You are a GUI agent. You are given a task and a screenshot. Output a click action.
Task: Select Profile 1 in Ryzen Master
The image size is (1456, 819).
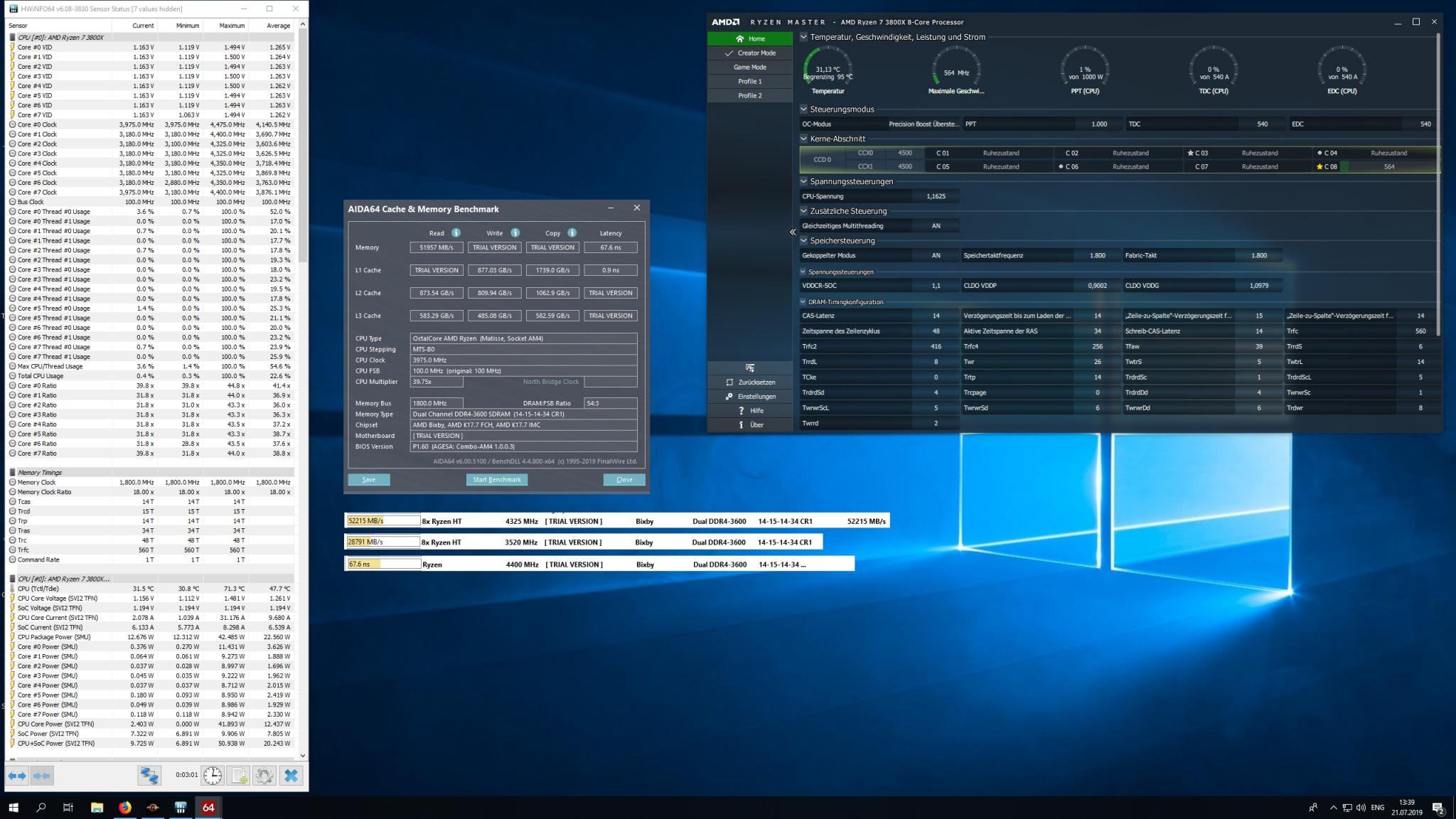click(x=749, y=81)
